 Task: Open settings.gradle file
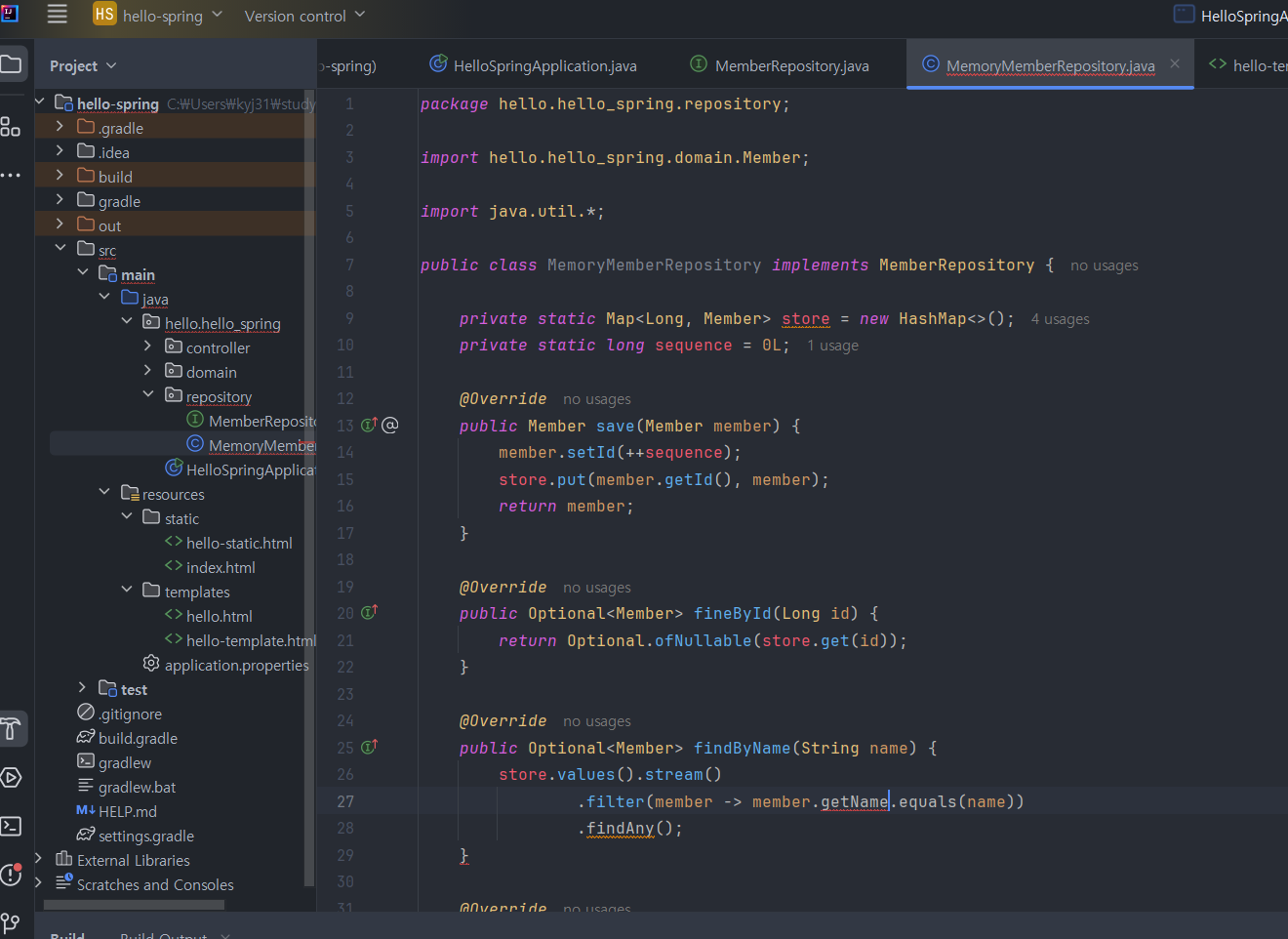coord(135,836)
